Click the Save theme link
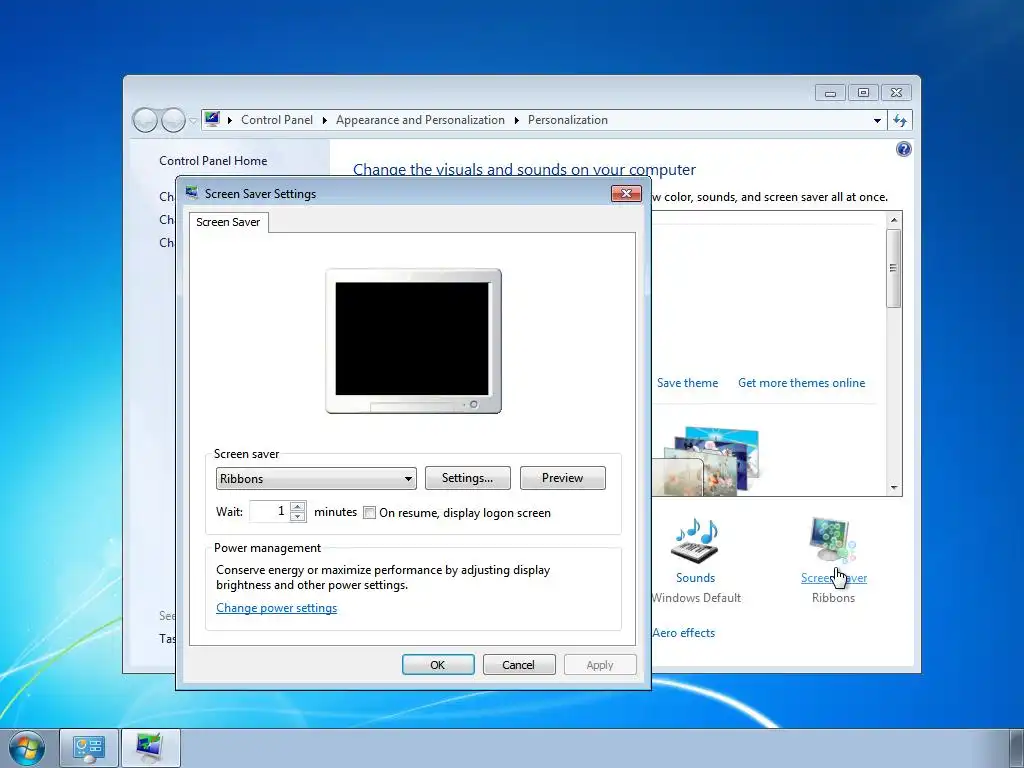The image size is (1024, 768). (x=687, y=383)
